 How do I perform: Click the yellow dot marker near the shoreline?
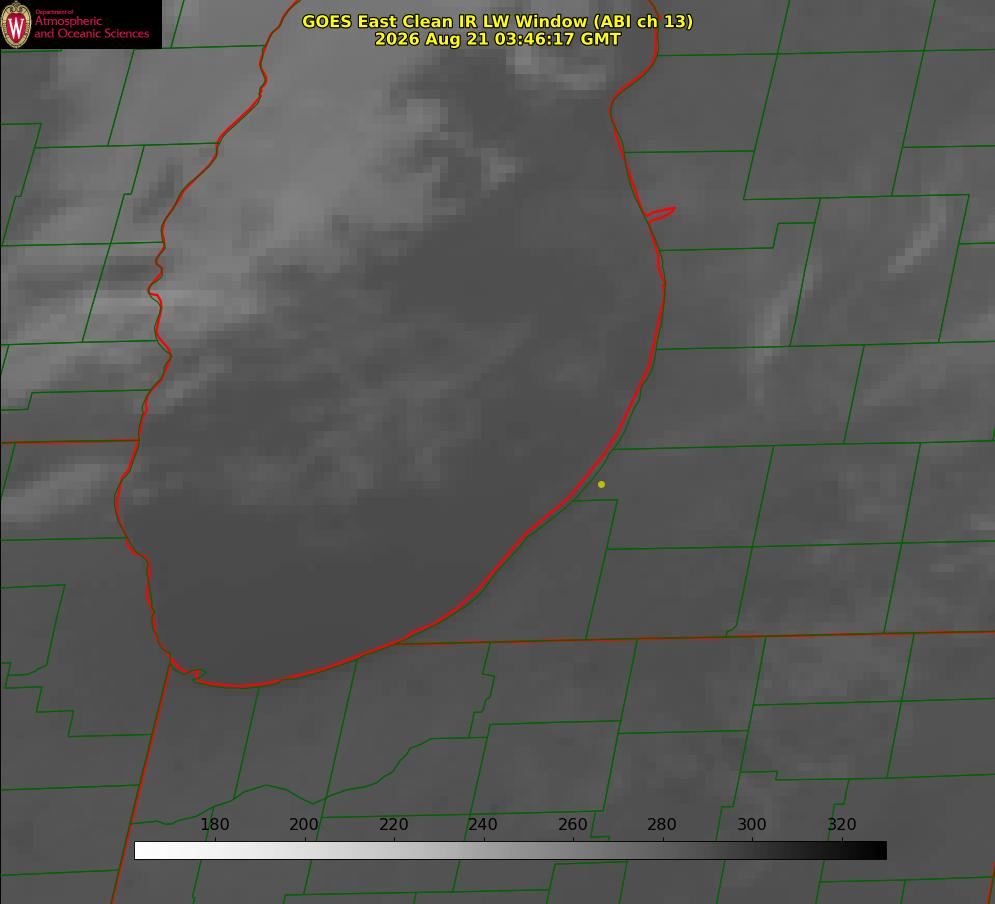click(601, 484)
